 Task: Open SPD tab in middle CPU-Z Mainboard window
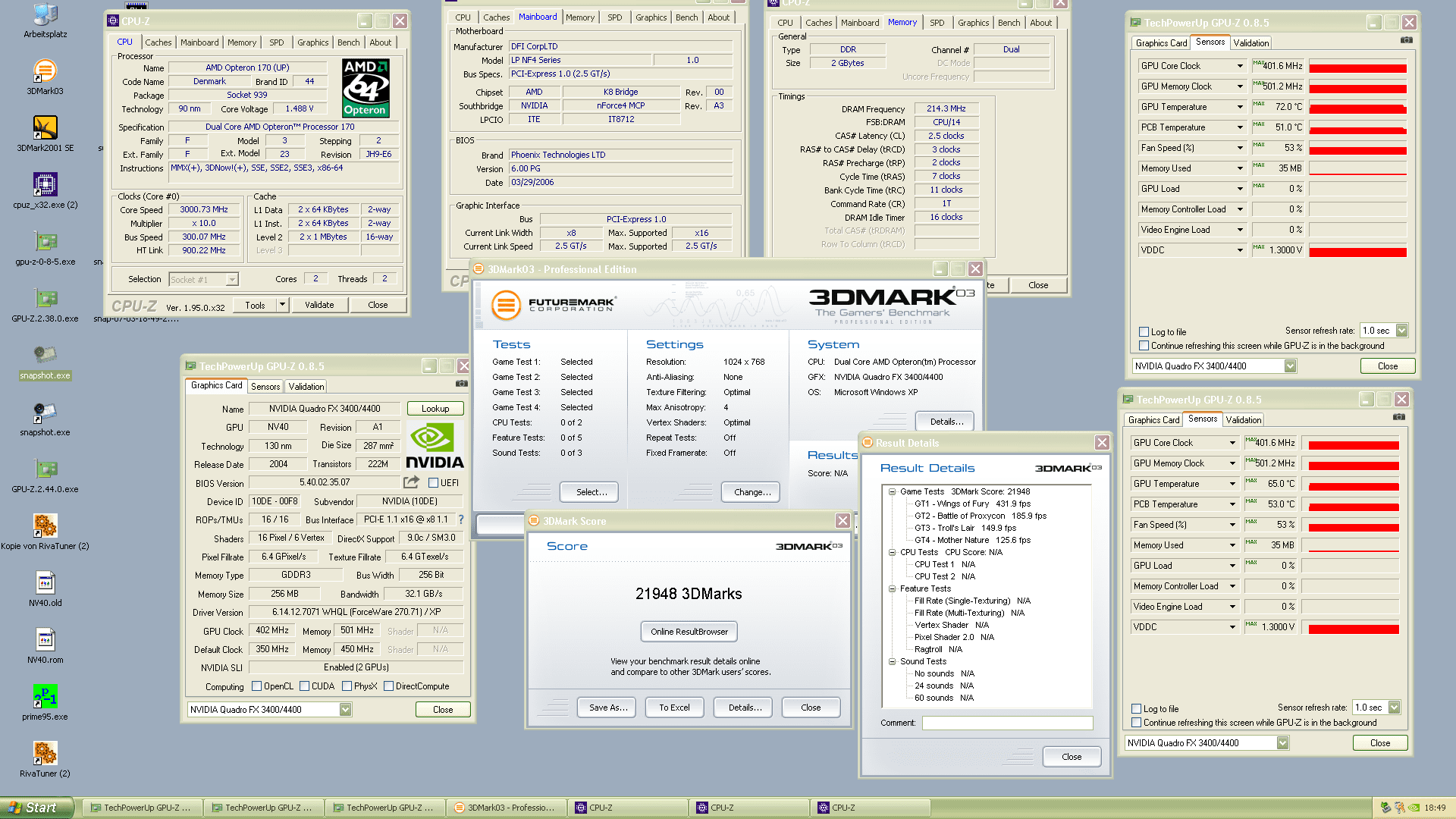[x=615, y=17]
